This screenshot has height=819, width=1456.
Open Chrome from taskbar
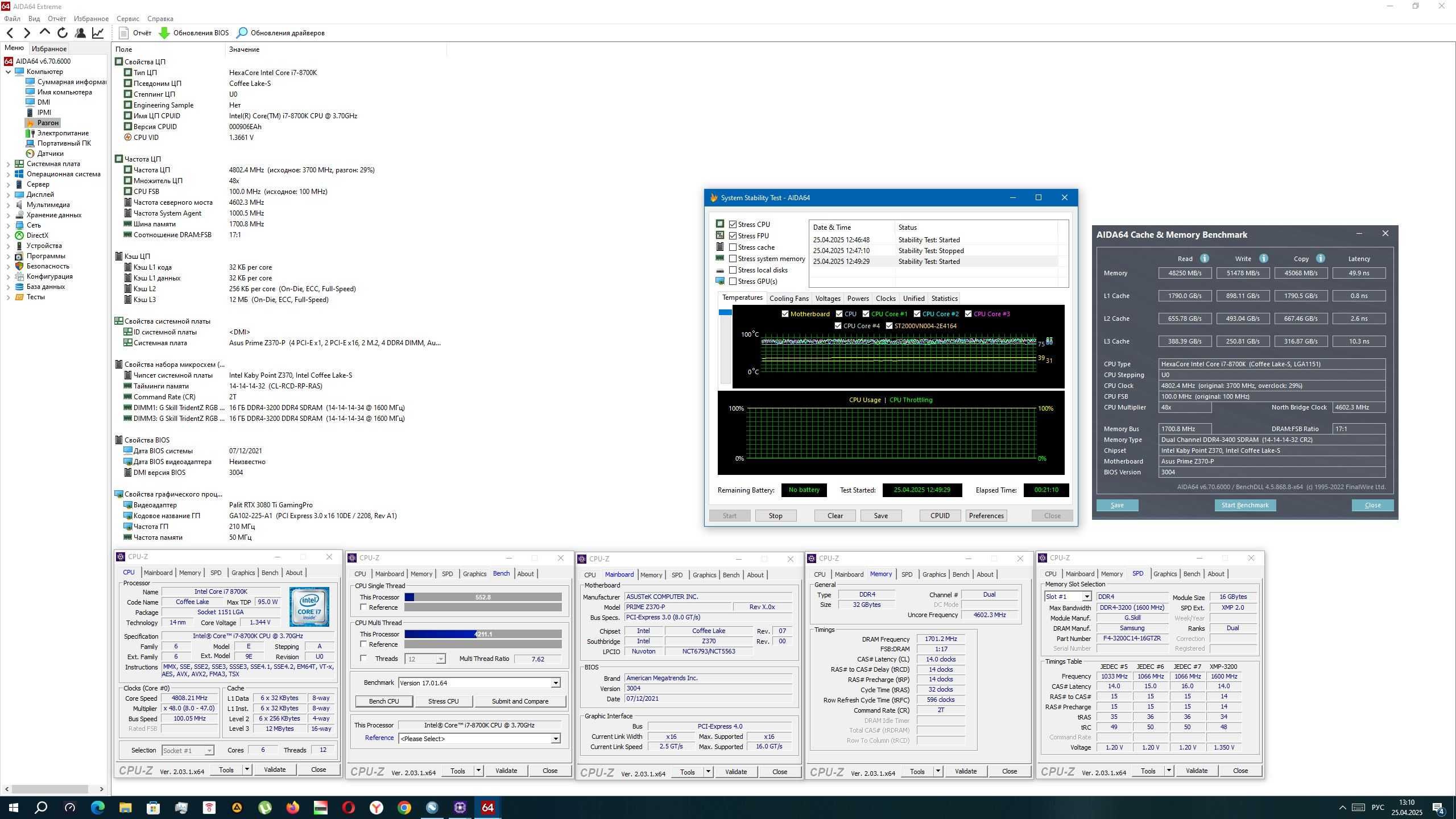pyautogui.click(x=404, y=808)
